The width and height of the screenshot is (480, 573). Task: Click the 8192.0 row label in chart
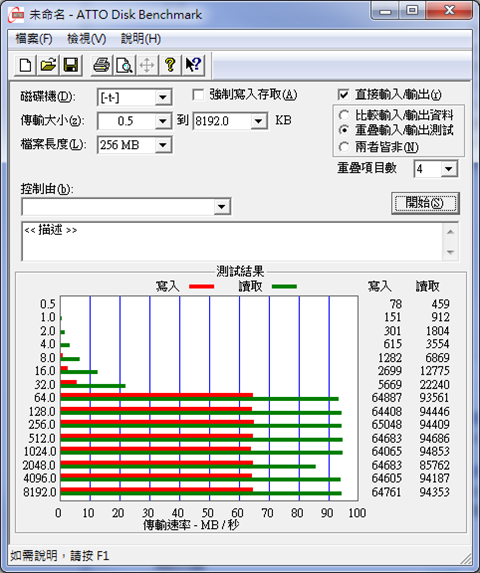[x=40, y=492]
